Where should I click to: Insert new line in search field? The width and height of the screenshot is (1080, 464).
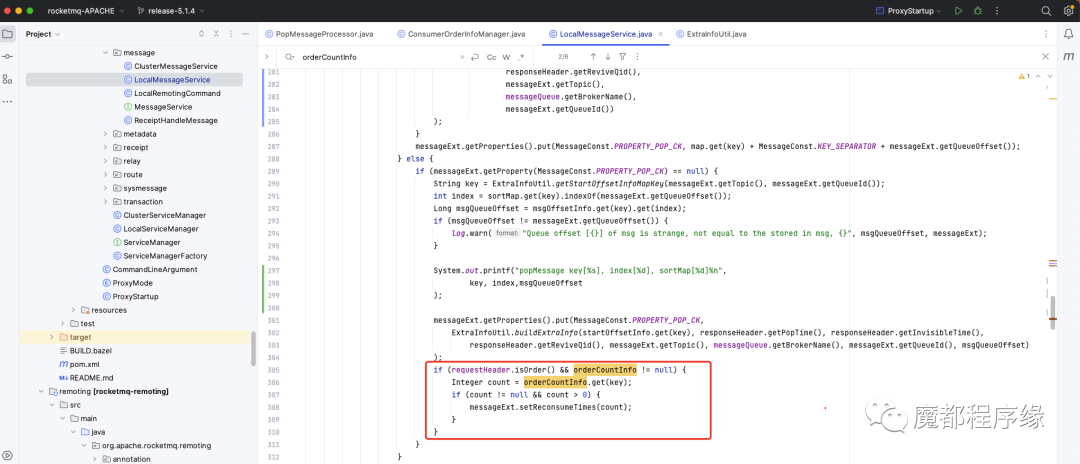(475, 57)
